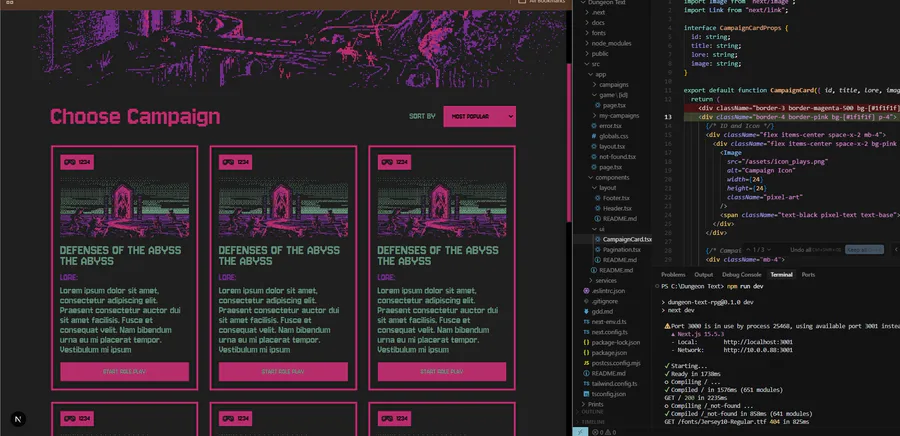
Task: Collapse the app folder
Action: coord(600,74)
